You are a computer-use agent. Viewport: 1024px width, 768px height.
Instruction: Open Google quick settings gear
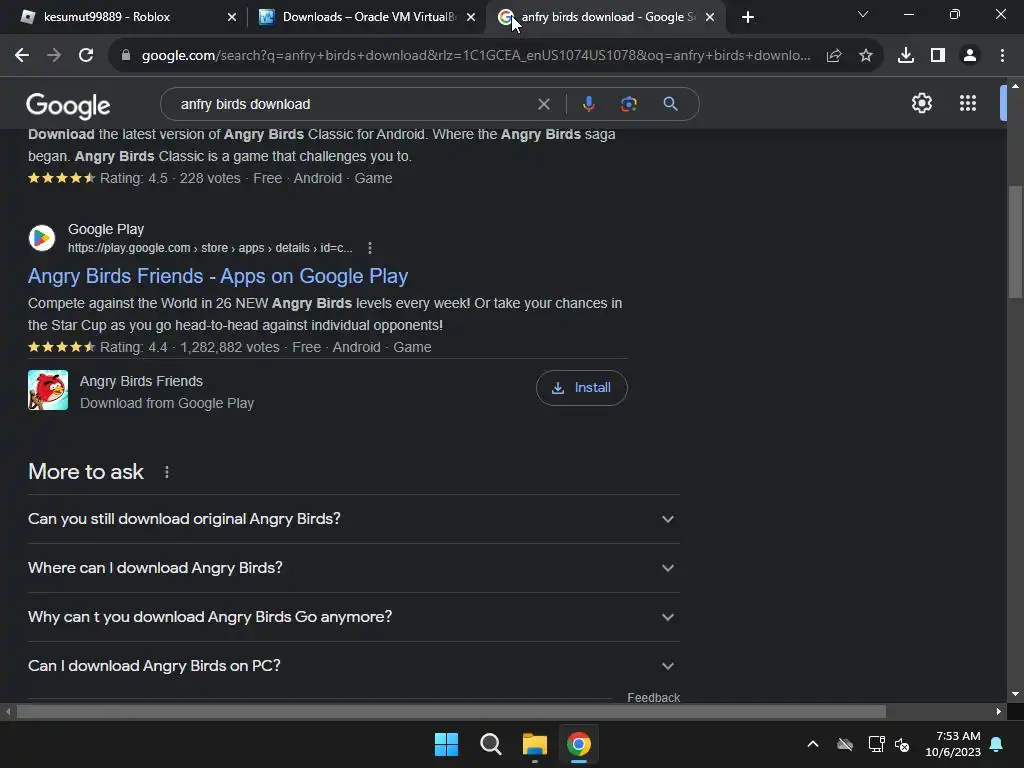pyautogui.click(x=921, y=103)
